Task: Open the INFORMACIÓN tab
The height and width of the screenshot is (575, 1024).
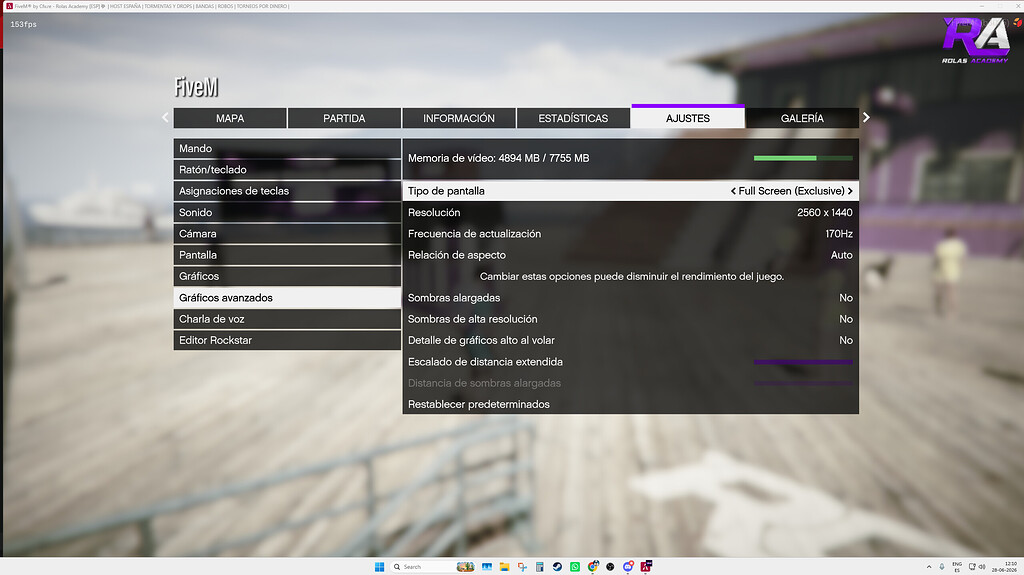Action: tap(458, 118)
